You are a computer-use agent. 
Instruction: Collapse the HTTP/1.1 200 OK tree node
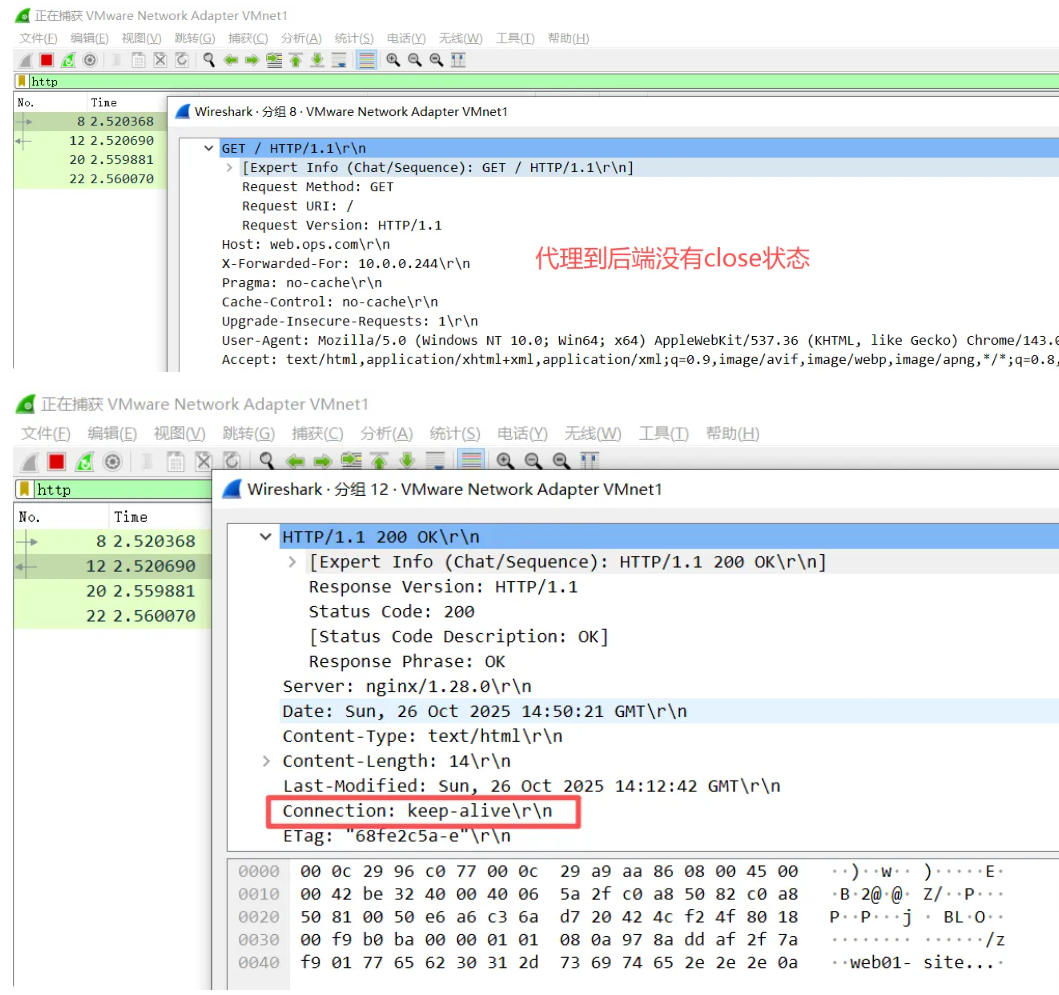265,537
